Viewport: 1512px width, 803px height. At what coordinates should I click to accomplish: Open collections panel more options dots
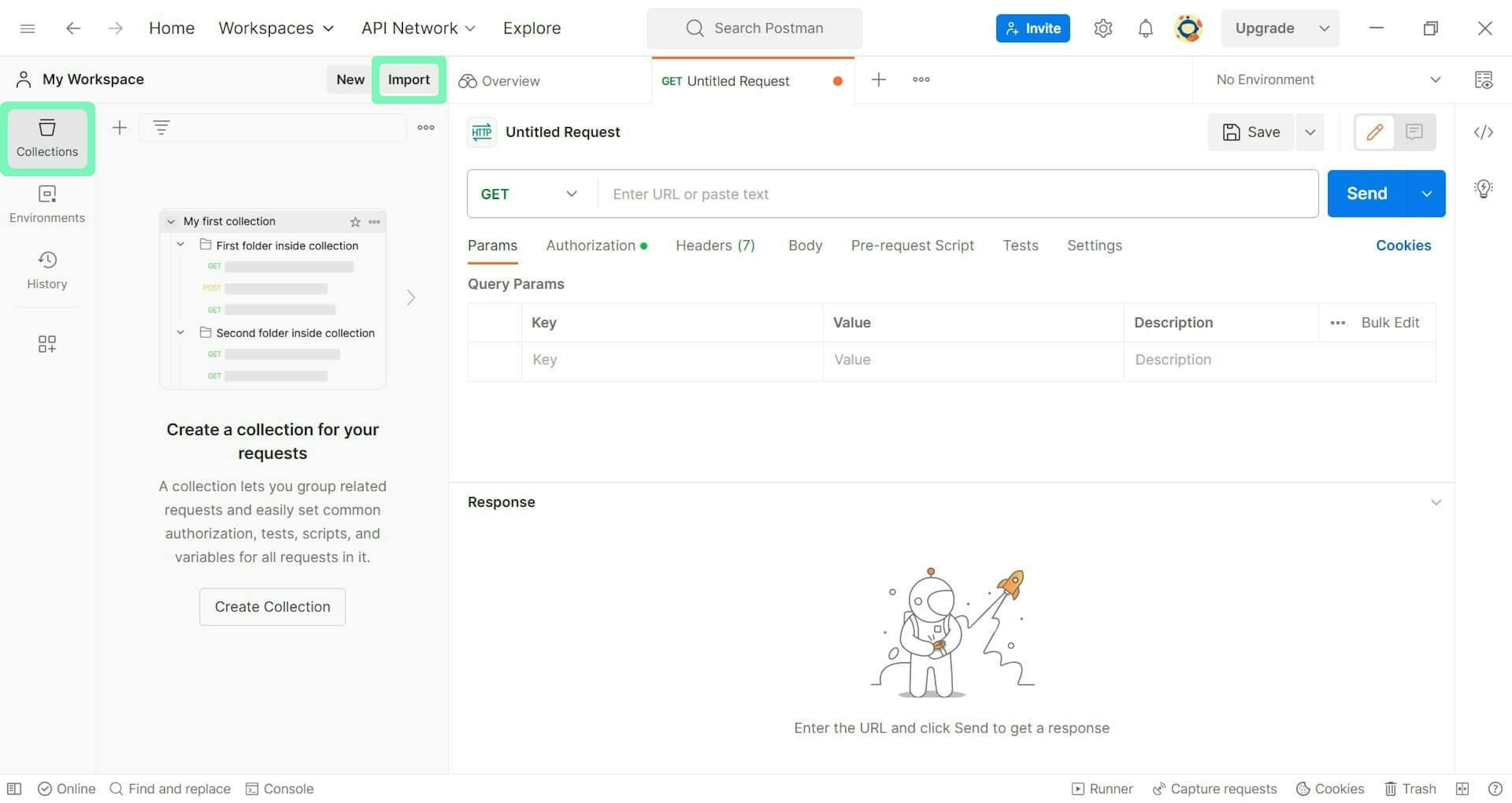pyautogui.click(x=426, y=128)
